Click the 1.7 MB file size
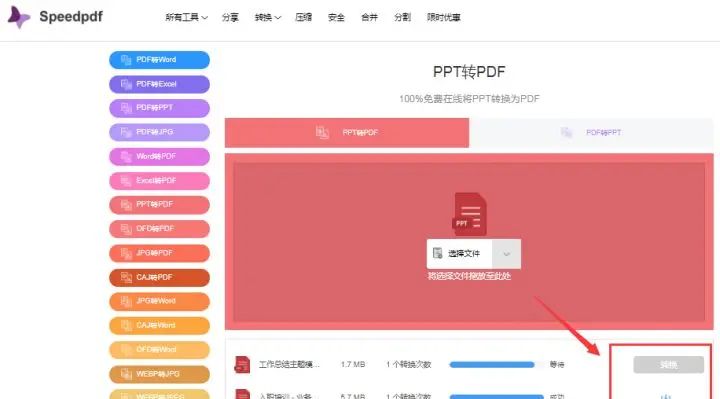 tap(353, 365)
